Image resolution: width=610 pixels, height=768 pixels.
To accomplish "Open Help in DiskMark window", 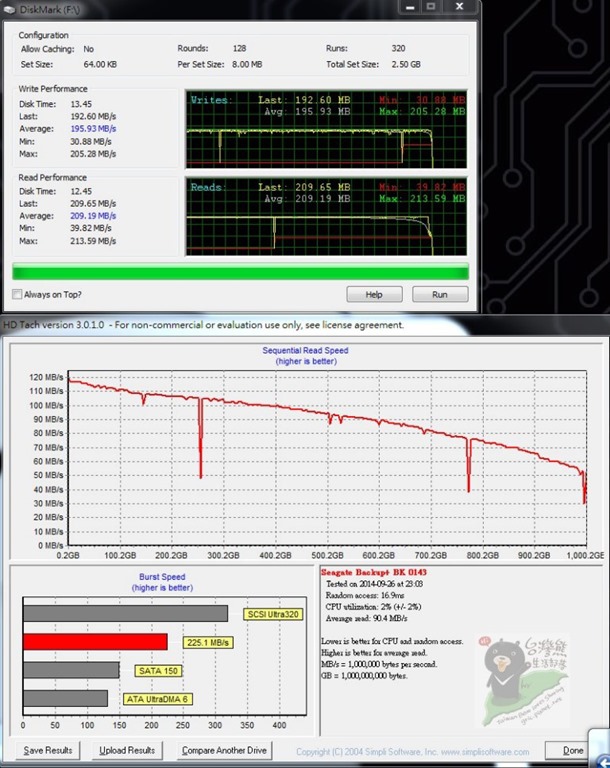I will (374, 294).
